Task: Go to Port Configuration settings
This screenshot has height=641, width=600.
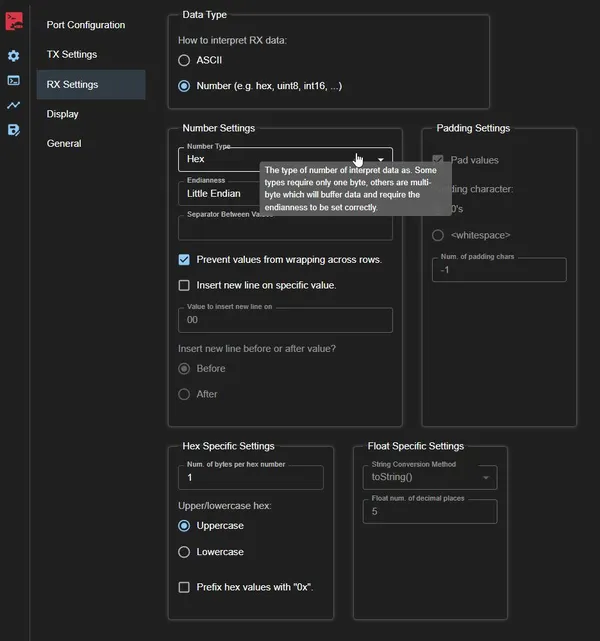Action: (x=86, y=25)
